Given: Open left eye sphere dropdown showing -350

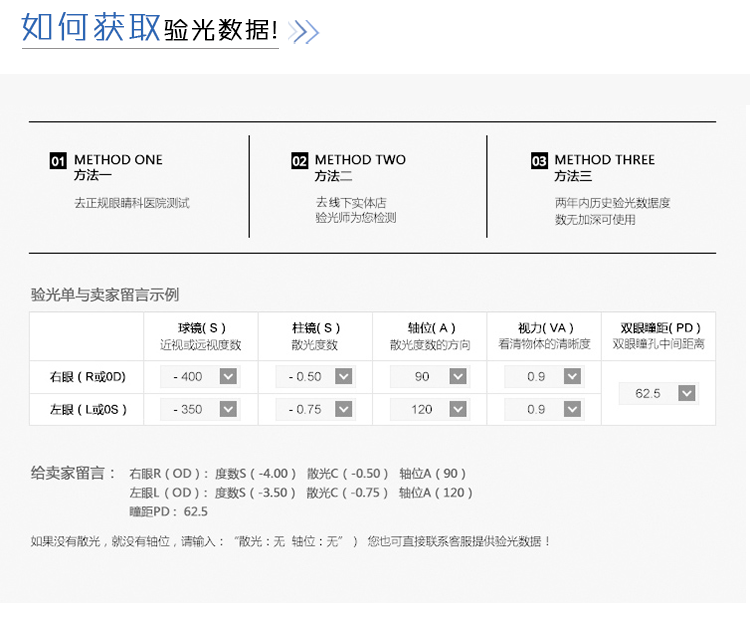Looking at the screenshot, I should coord(200,410).
